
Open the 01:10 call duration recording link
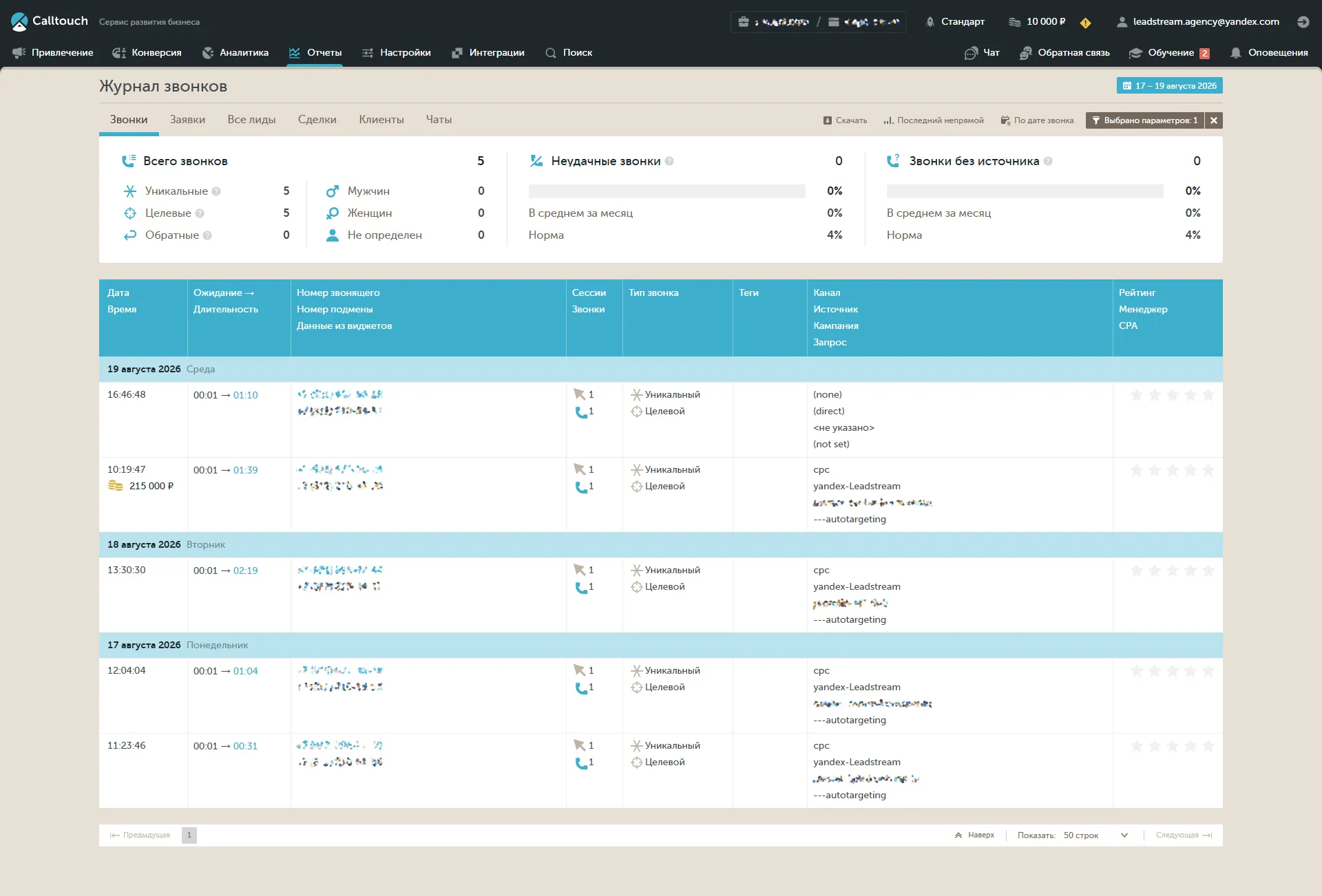[246, 395]
